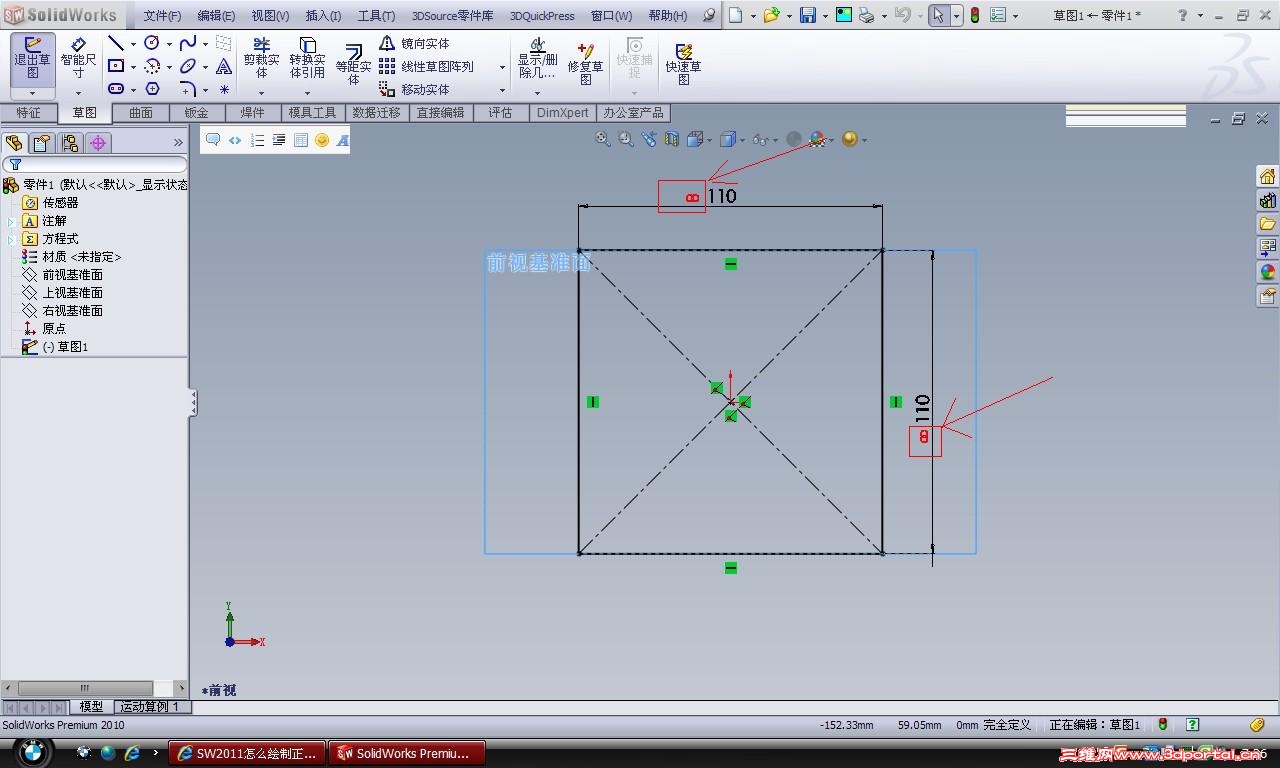Screen dimensions: 1280x768
Task: Click the Print icon
Action: [866, 15]
